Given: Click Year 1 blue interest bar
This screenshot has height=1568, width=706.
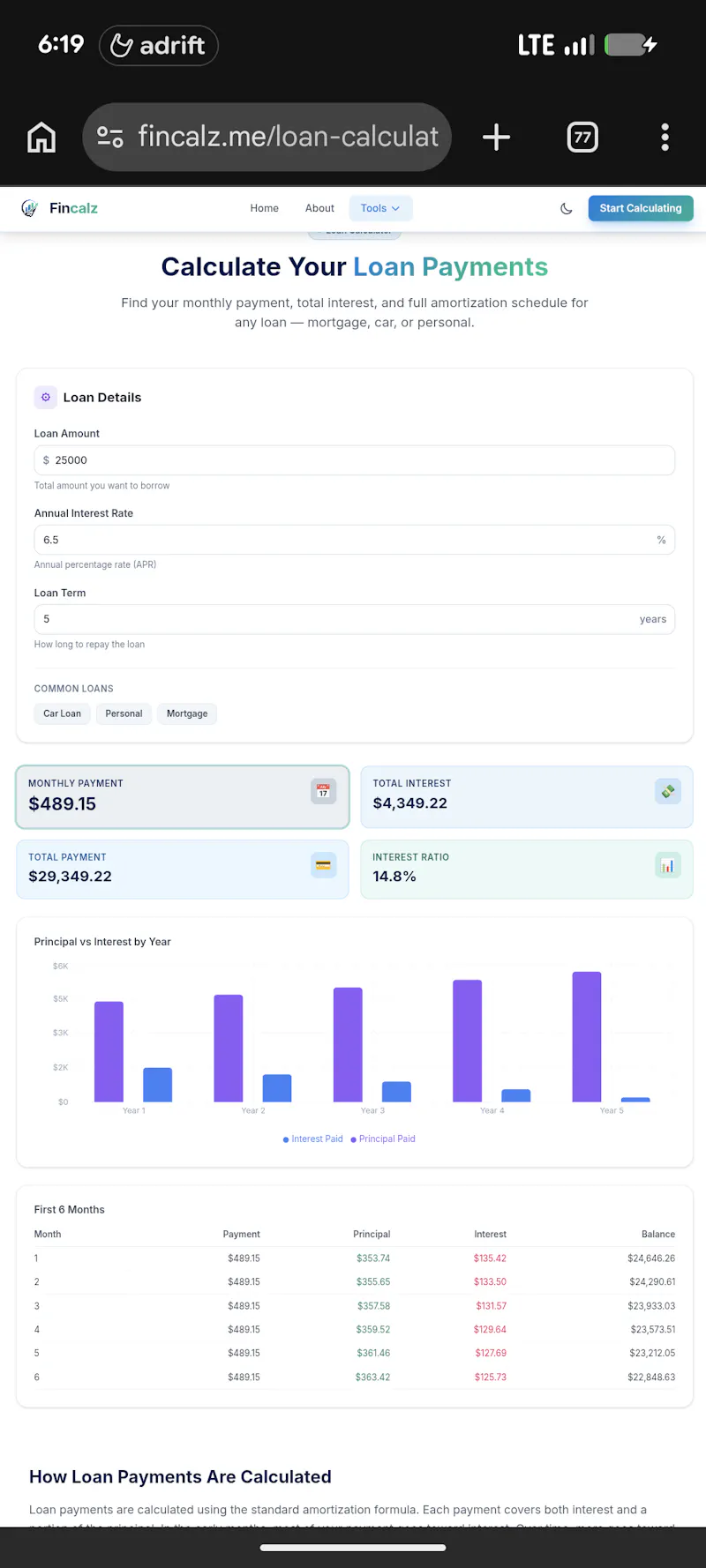Looking at the screenshot, I should pos(158,1085).
